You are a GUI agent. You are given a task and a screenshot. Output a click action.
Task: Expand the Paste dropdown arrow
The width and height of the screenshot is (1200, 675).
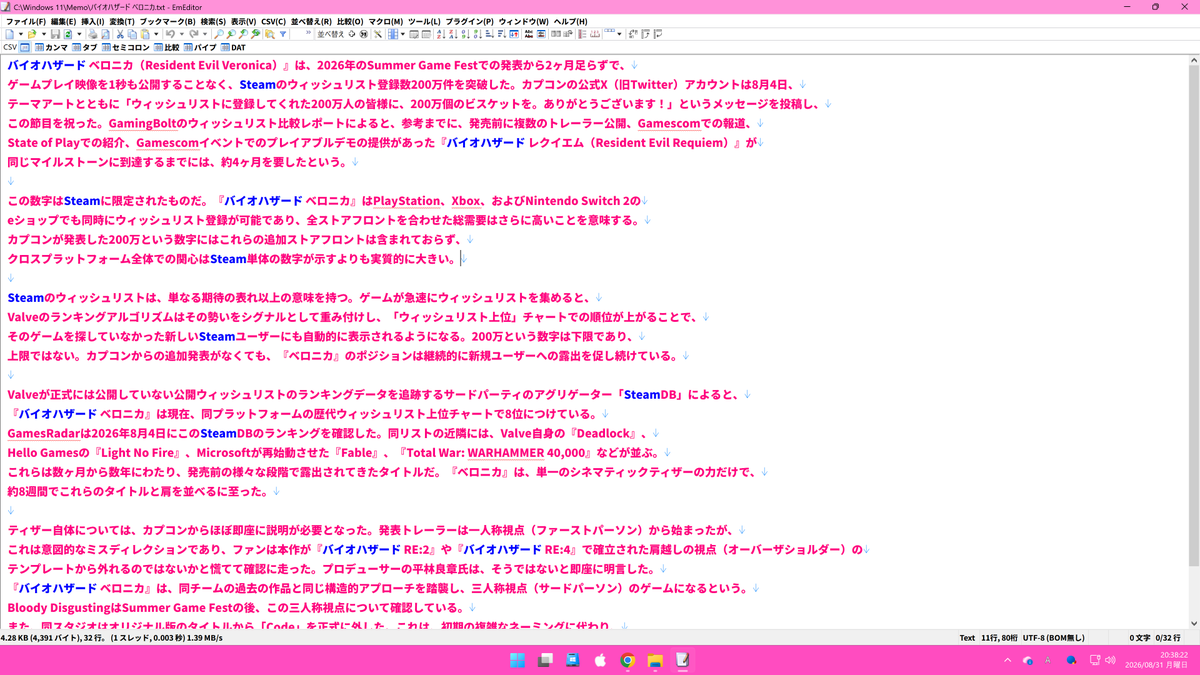[x=156, y=34]
